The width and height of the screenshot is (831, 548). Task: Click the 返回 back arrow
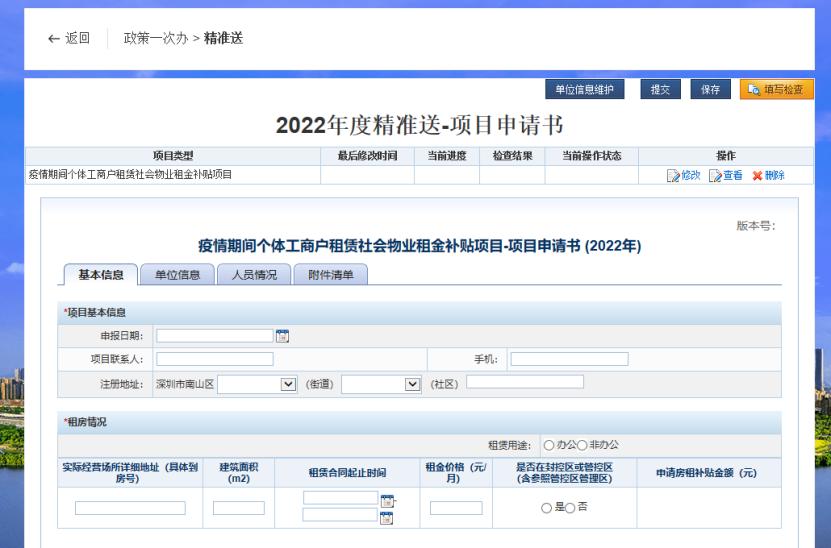click(x=53, y=38)
